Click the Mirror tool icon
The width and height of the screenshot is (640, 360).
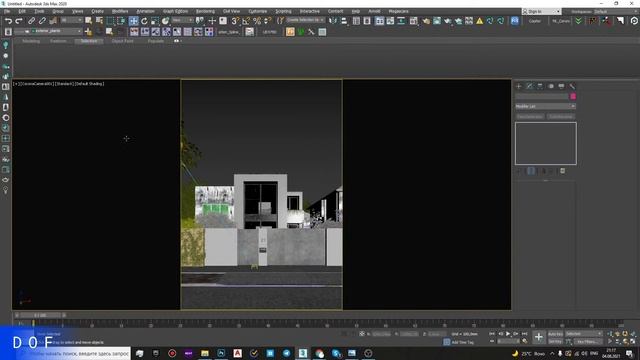tap(333, 21)
